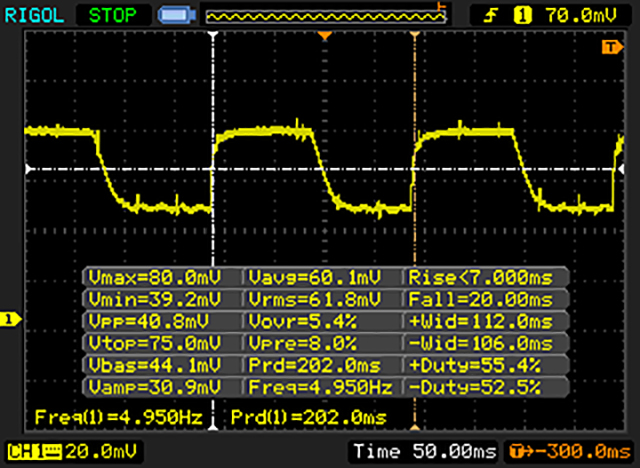Click the Vpp=40.8mV measurement
This screenshot has width=640, height=468.
pos(149,322)
